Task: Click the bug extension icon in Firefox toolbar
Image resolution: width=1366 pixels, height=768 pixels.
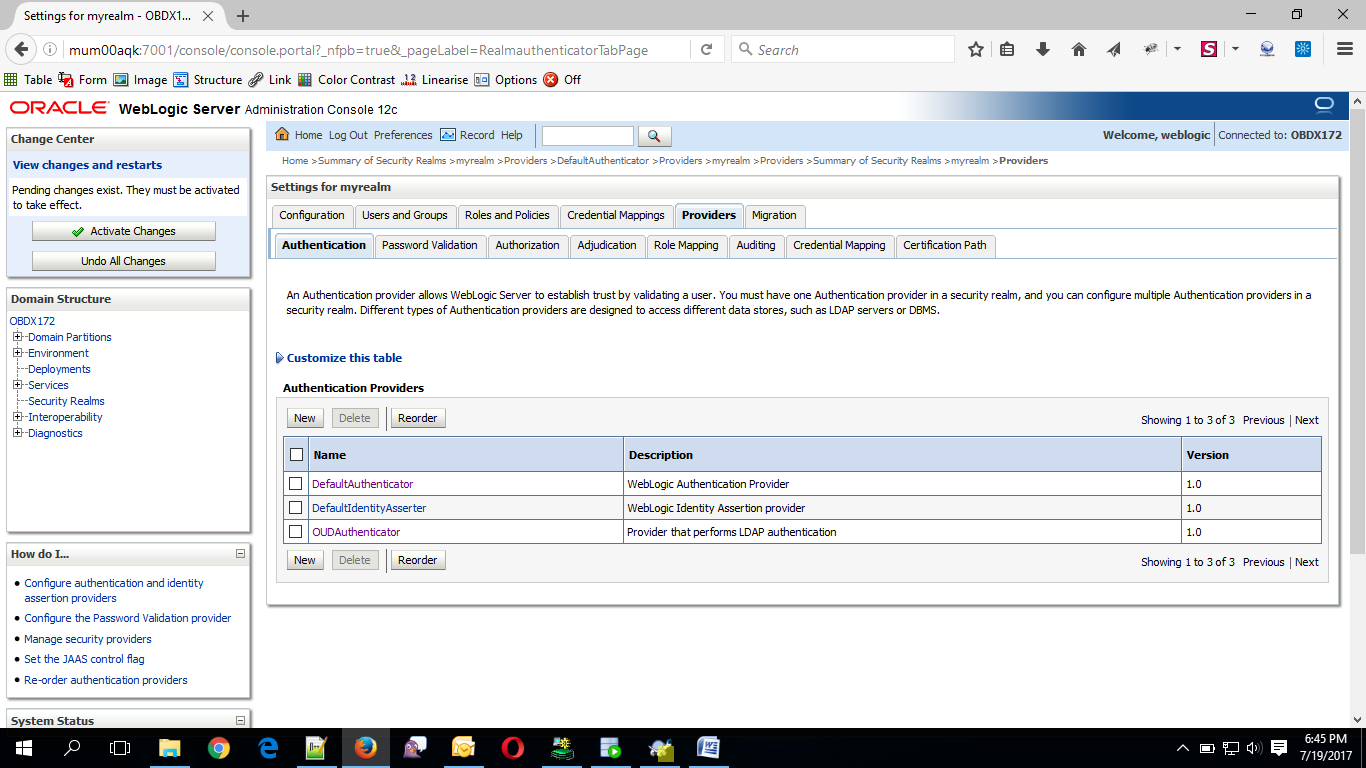Action: [x=1151, y=49]
